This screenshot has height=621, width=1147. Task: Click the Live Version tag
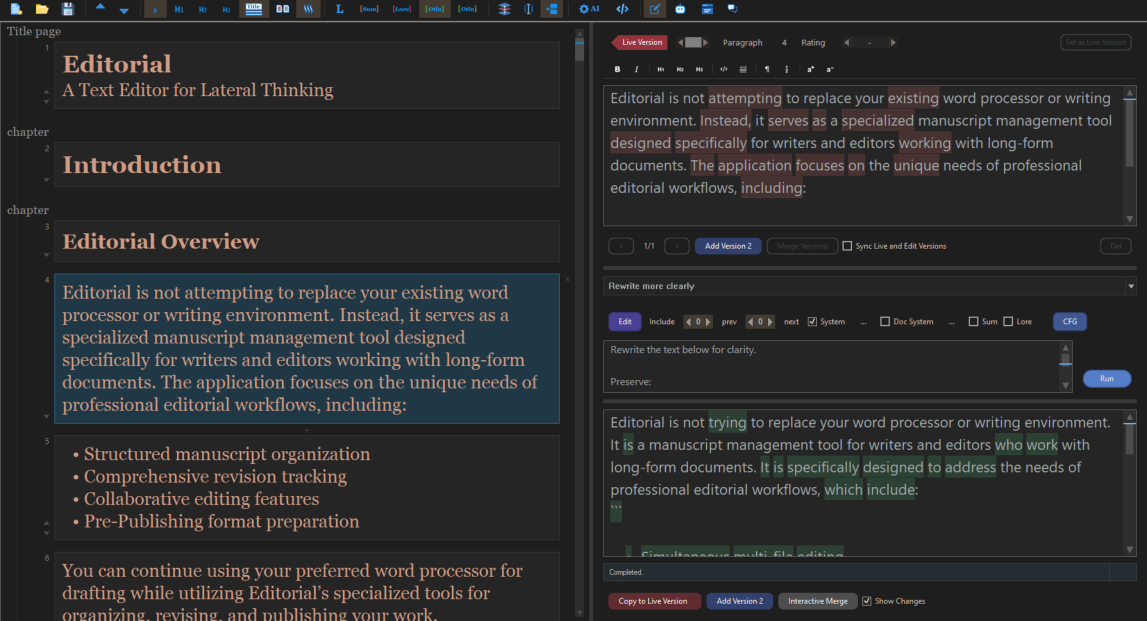click(x=640, y=42)
